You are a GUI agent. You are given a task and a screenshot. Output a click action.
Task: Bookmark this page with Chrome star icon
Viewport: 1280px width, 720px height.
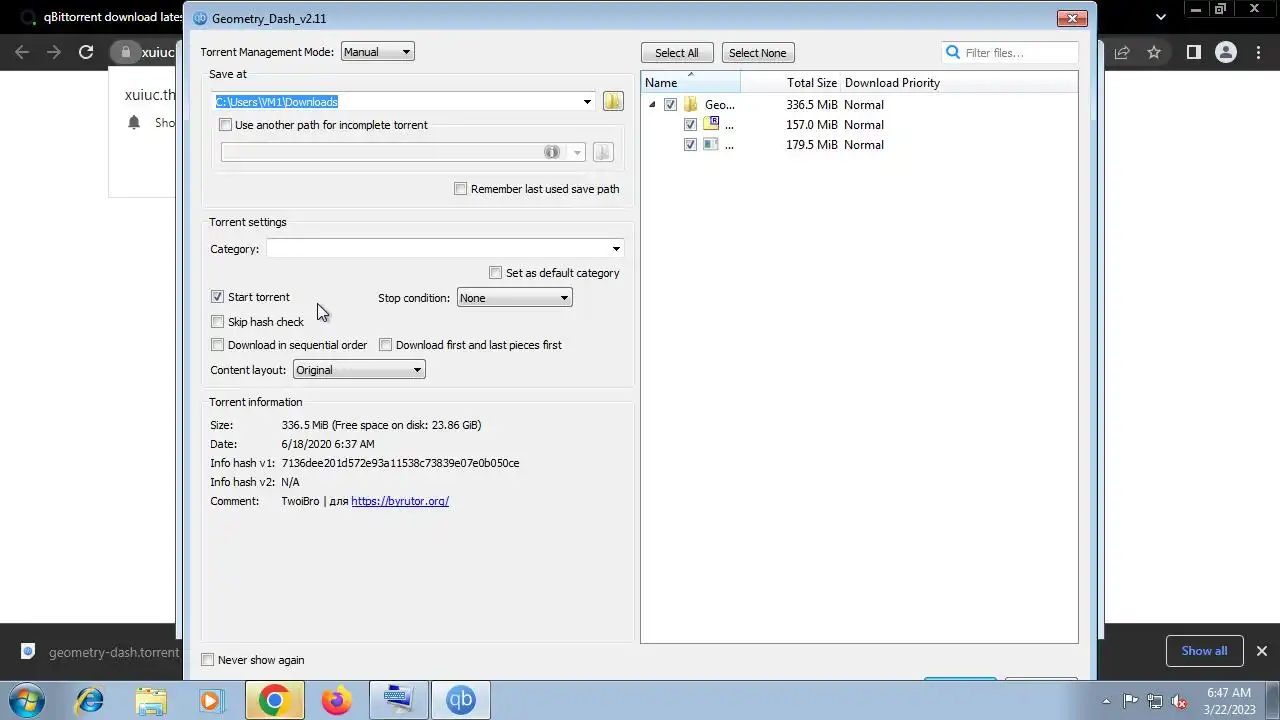click(x=1154, y=52)
